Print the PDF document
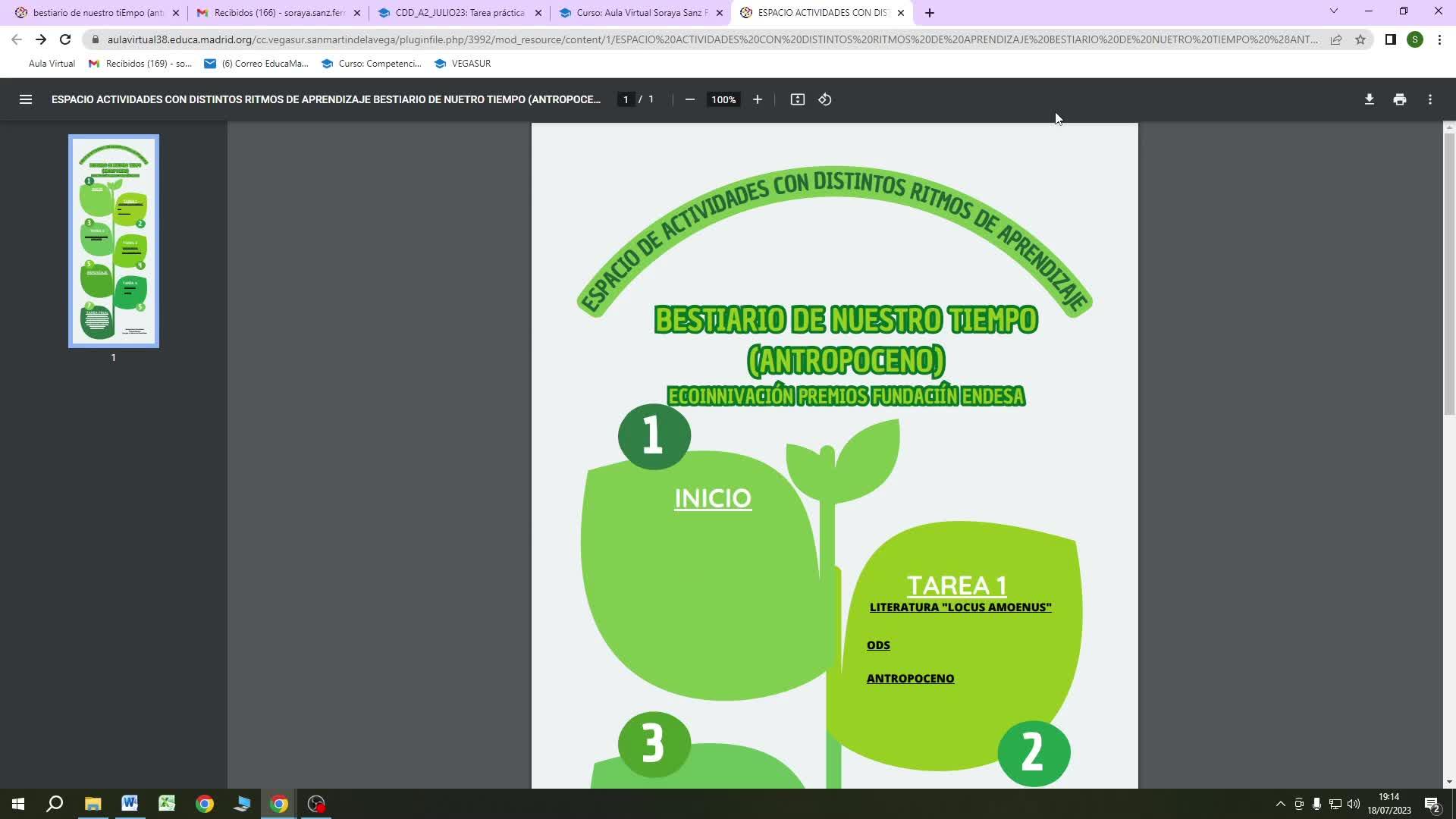This screenshot has height=819, width=1456. 1399,99
